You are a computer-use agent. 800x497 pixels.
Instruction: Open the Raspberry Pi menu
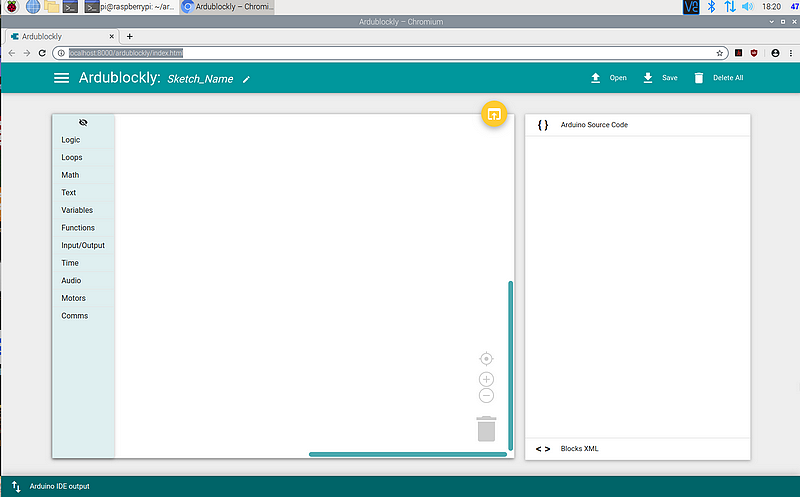(x=11, y=7)
